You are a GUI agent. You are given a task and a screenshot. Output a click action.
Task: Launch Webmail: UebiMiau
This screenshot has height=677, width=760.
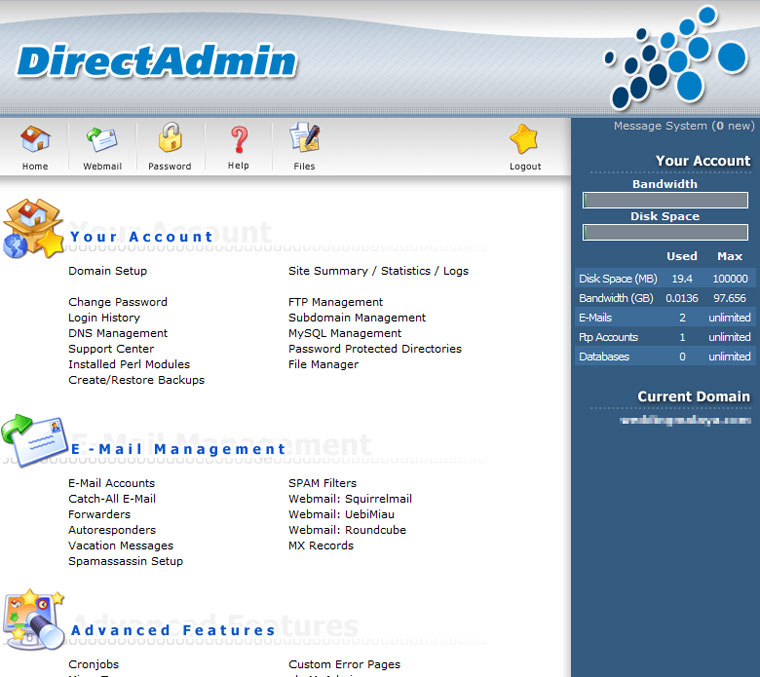[341, 514]
